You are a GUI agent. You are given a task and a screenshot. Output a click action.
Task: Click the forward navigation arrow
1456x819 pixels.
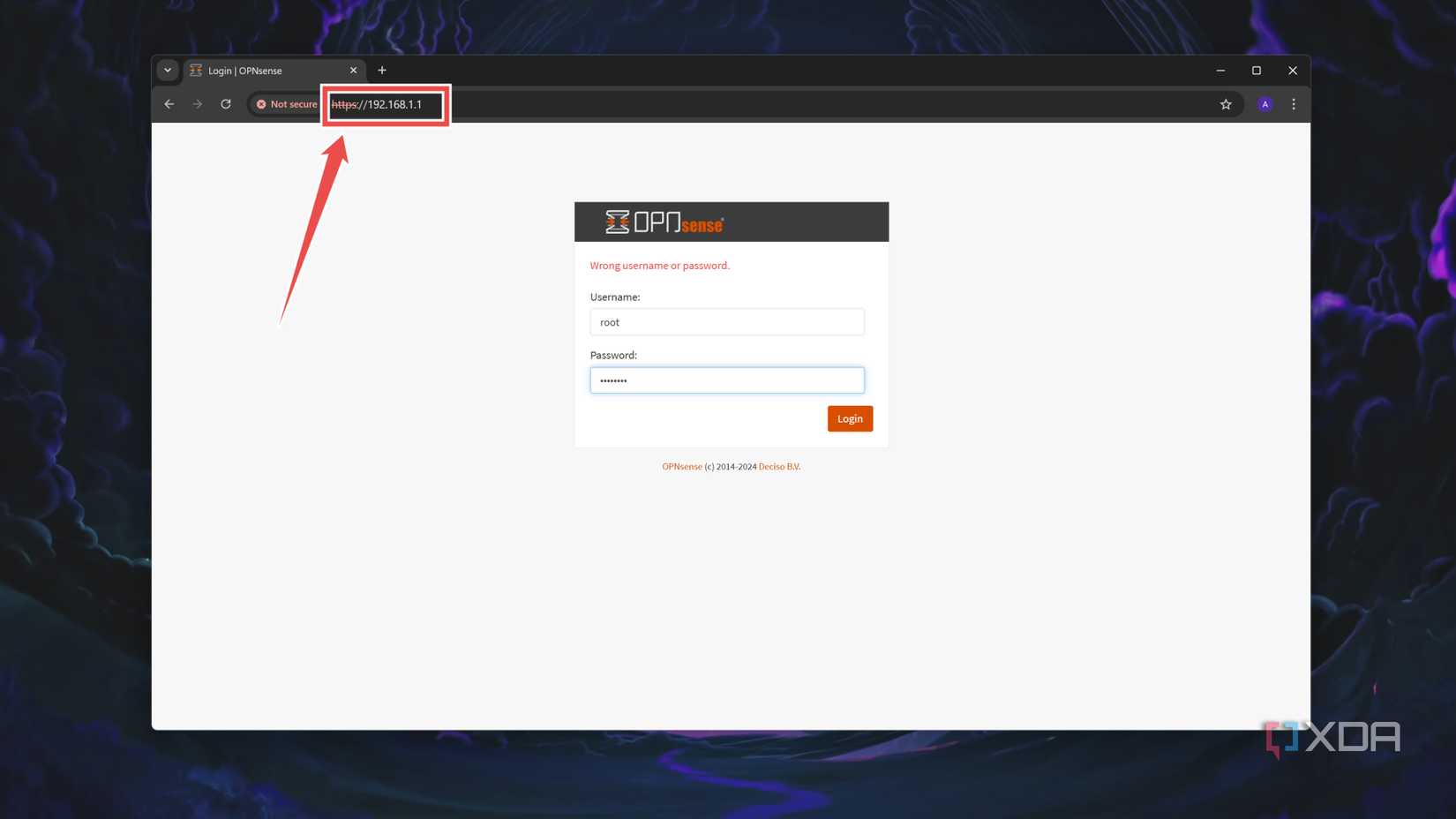coord(197,103)
